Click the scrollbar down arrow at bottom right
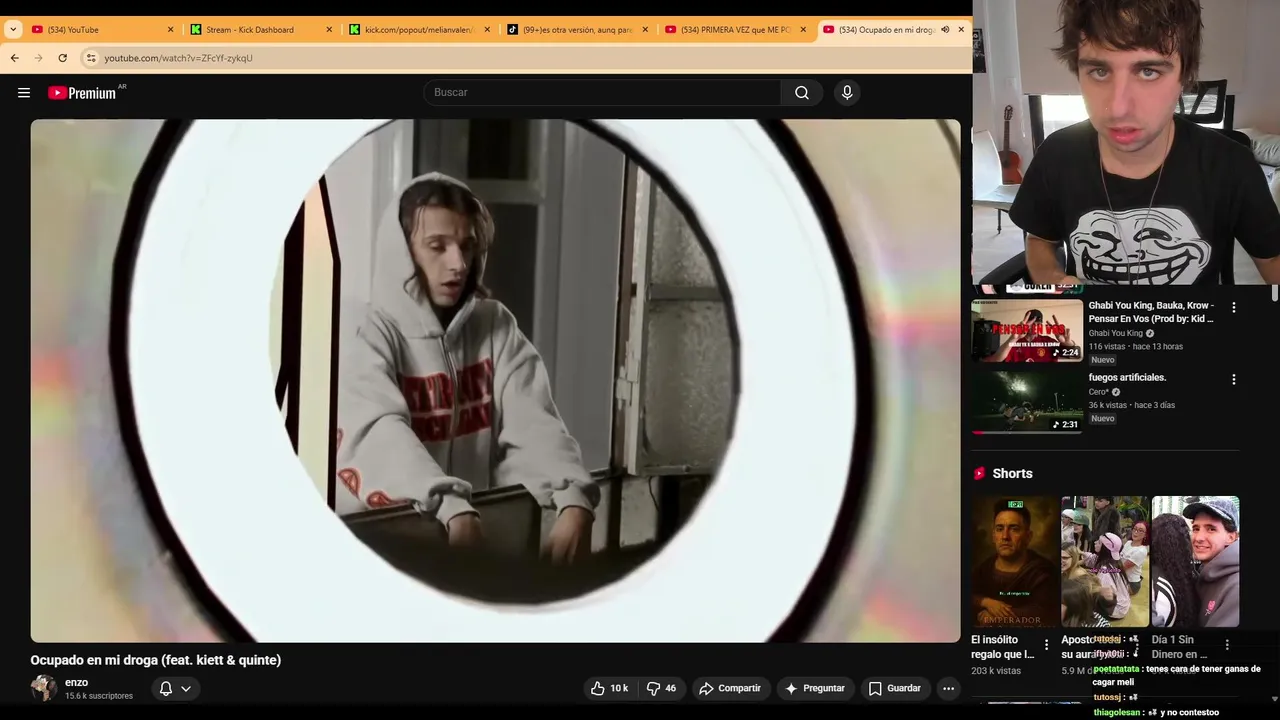Viewport: 1280px width, 720px height. (x=1275, y=698)
